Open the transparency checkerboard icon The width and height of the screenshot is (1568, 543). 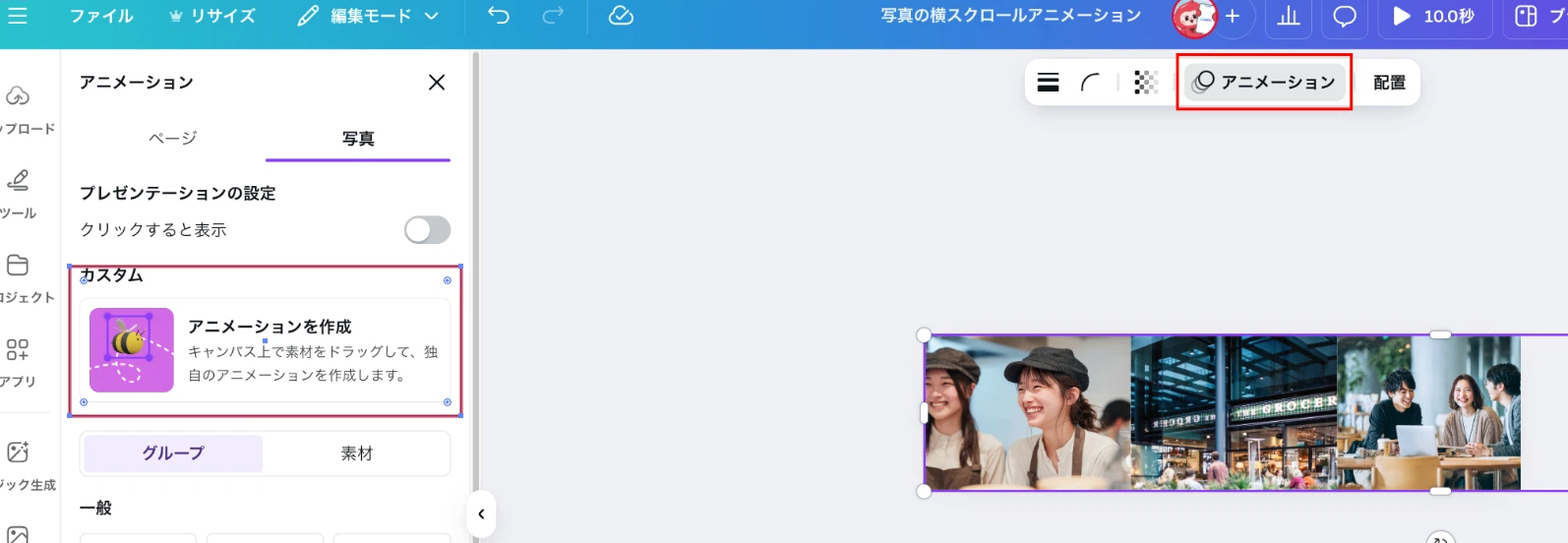pyautogui.click(x=1146, y=83)
